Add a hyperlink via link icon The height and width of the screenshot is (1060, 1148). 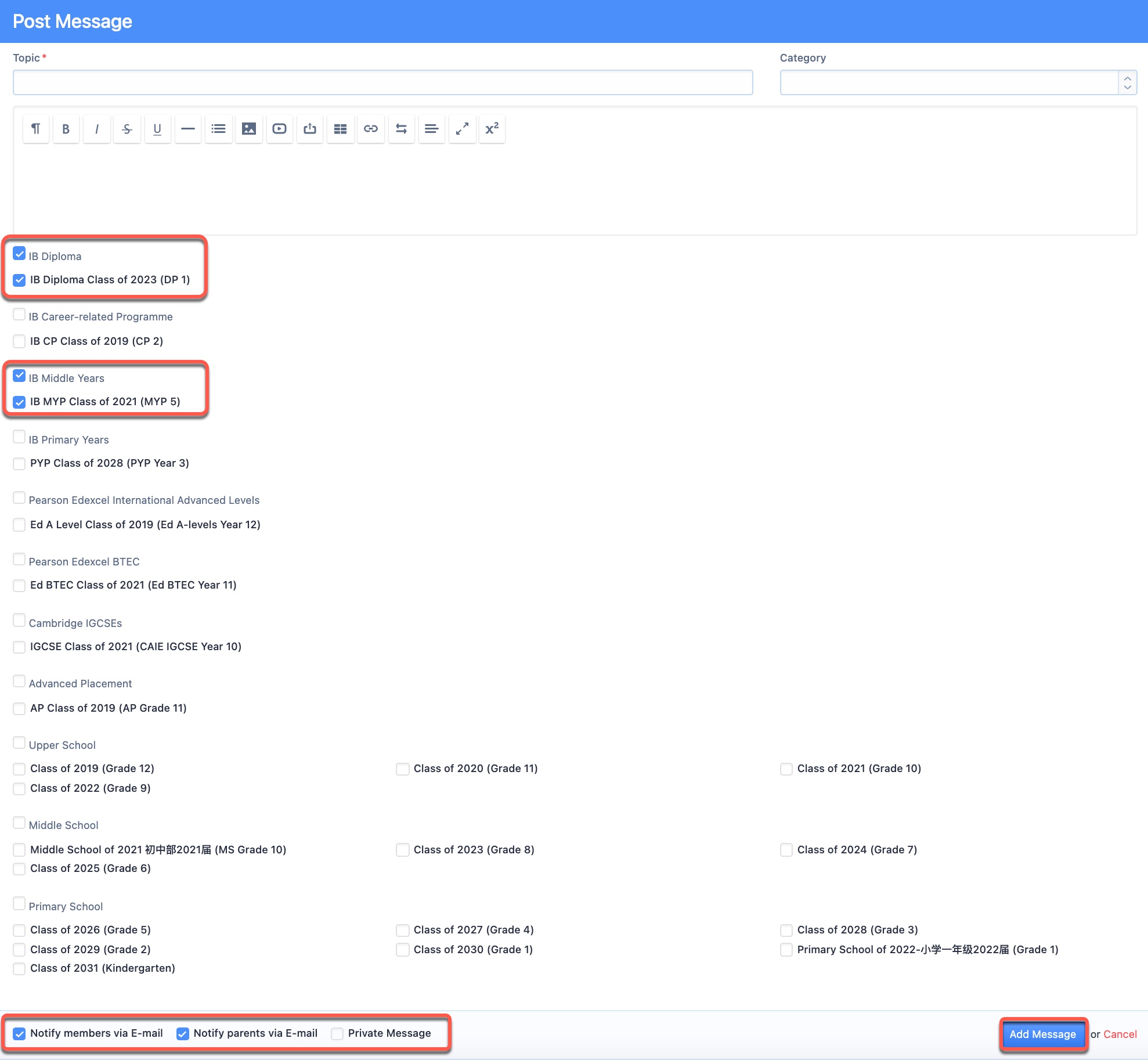pyautogui.click(x=371, y=129)
